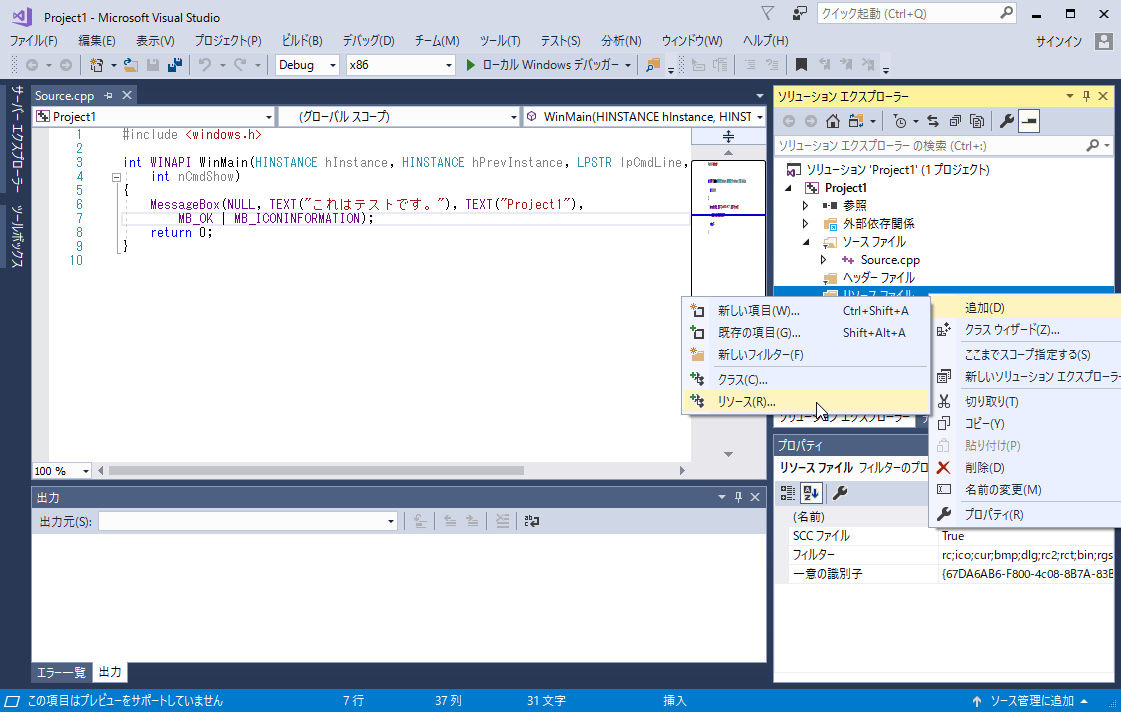Click the Save All double-disk icon
The height and width of the screenshot is (712, 1121).
point(174,65)
